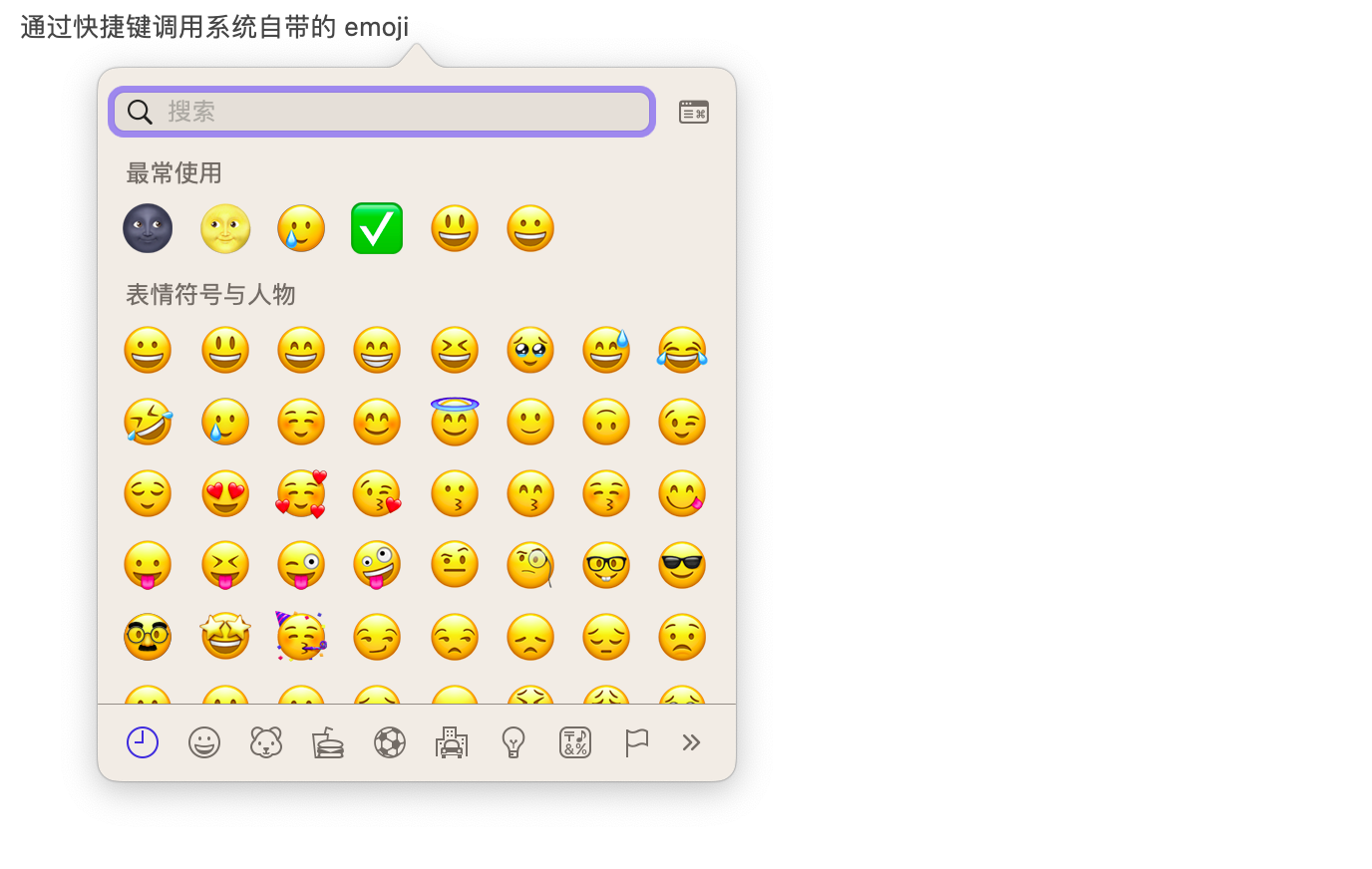Viewport: 1372px width, 869px height.
Task: Click the emoji search field
Action: 399,112
